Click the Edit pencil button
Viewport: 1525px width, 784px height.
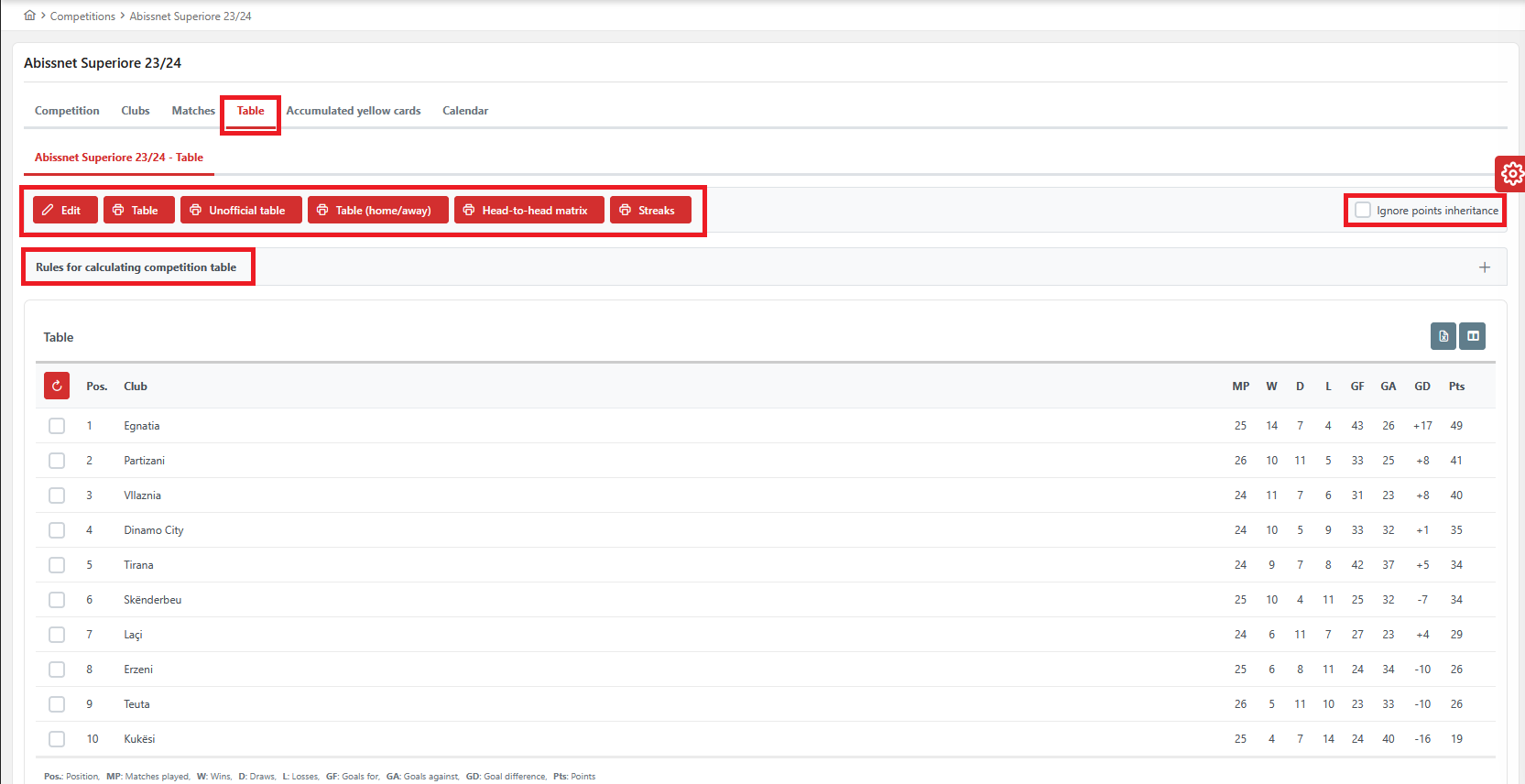[x=65, y=210]
